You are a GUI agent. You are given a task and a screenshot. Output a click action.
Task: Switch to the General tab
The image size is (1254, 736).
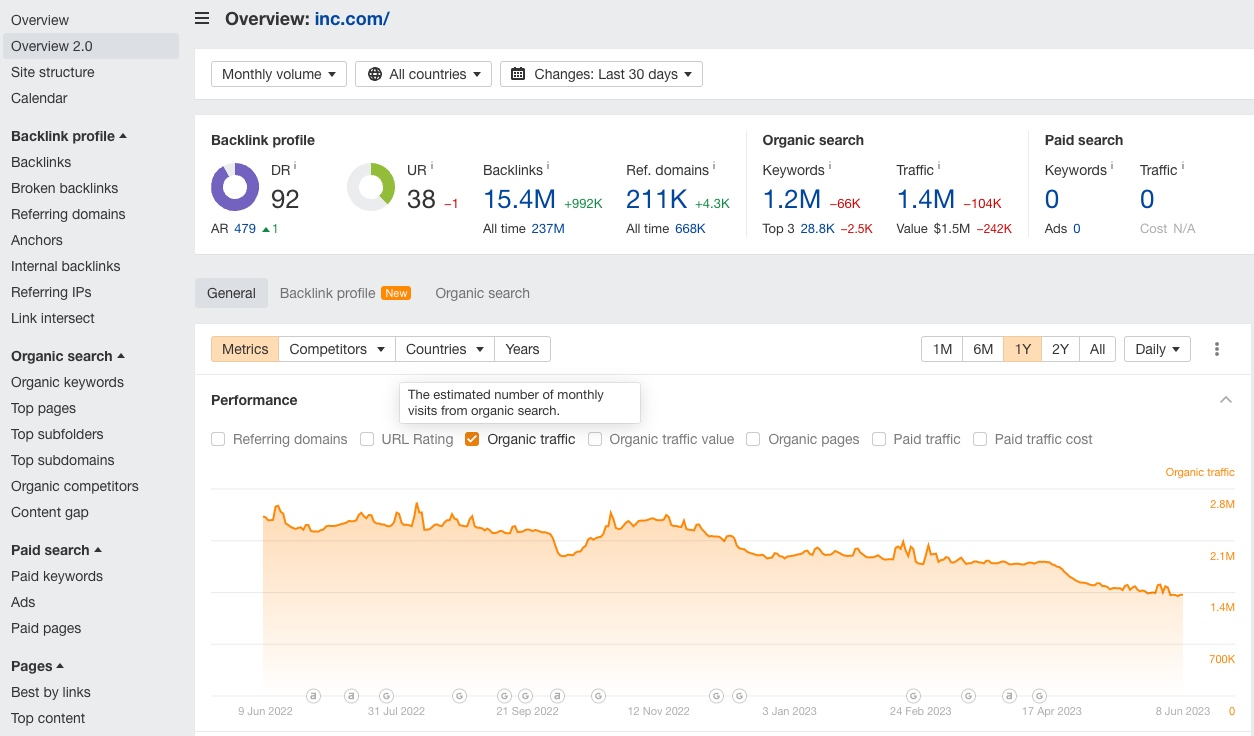tap(231, 293)
